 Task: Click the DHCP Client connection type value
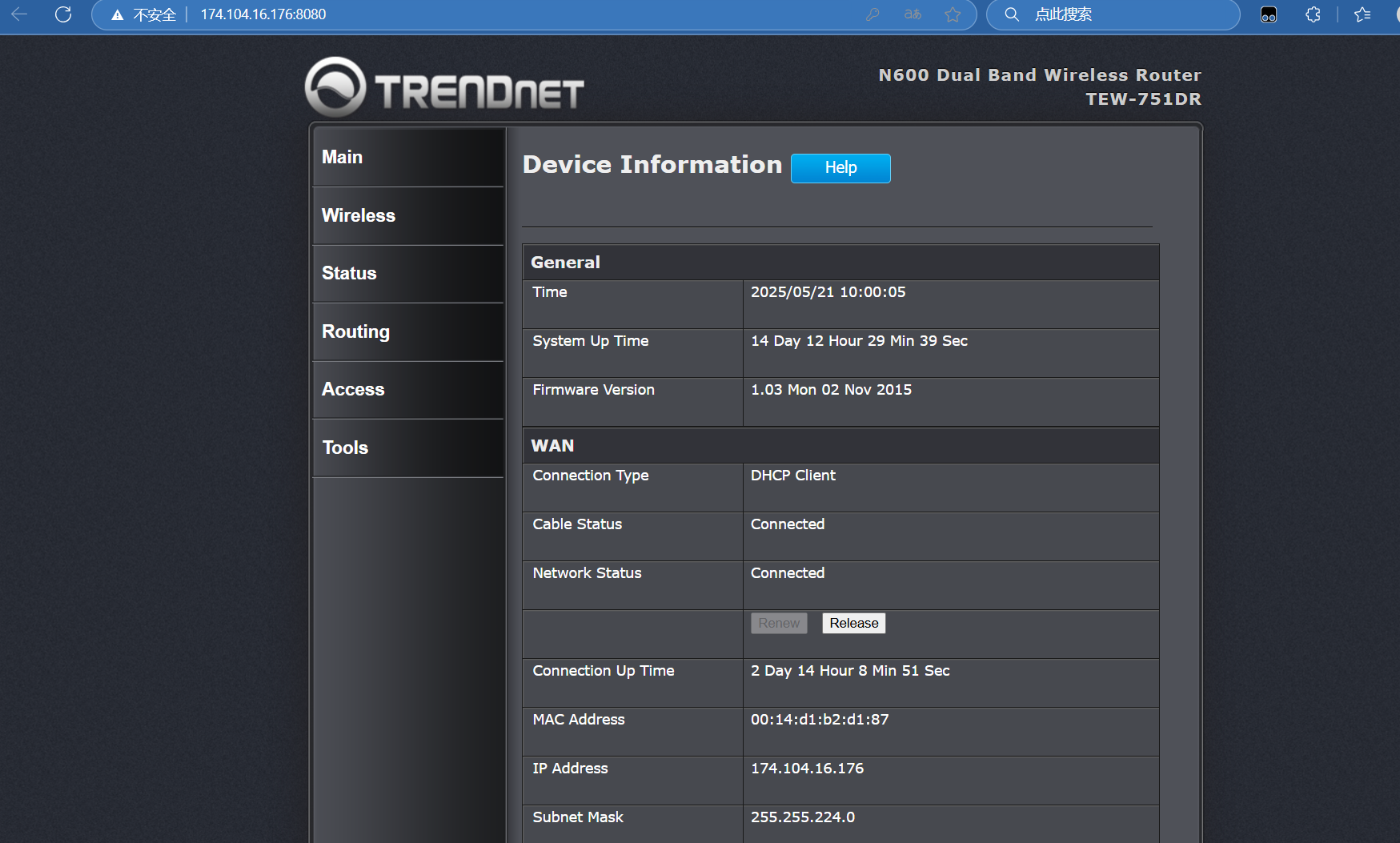[x=793, y=476]
